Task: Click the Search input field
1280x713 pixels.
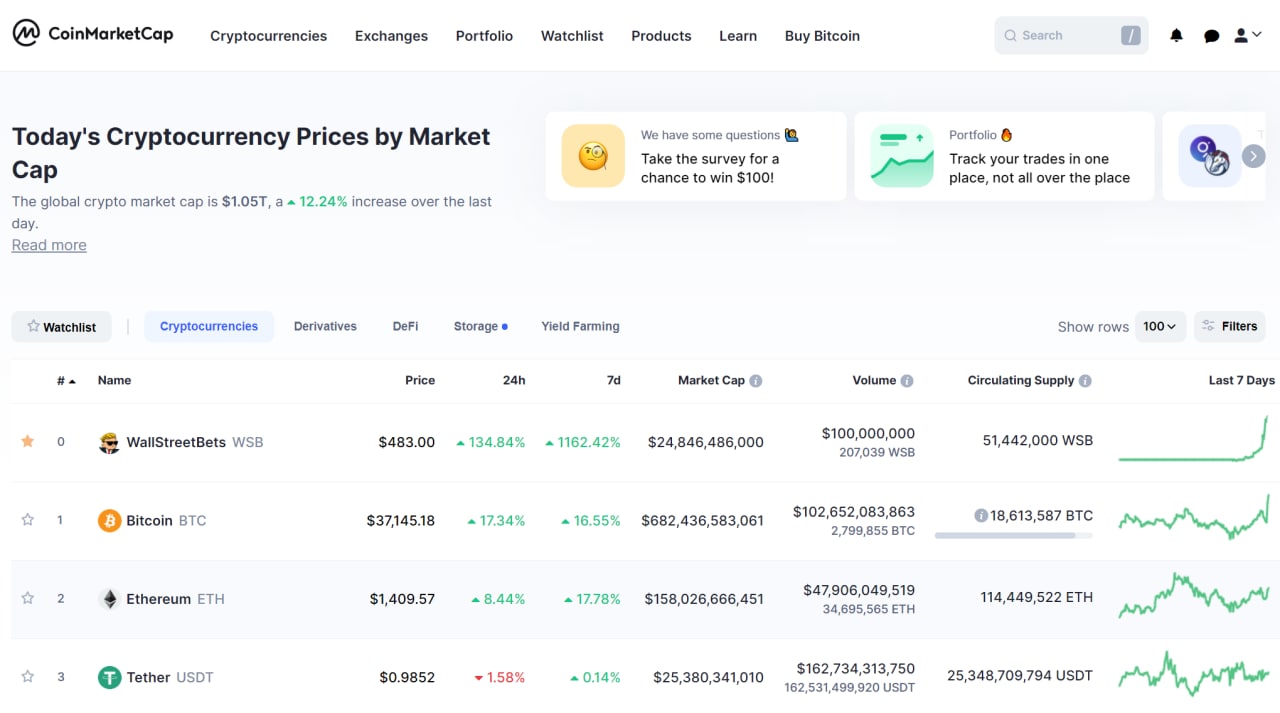Action: click(x=1071, y=36)
